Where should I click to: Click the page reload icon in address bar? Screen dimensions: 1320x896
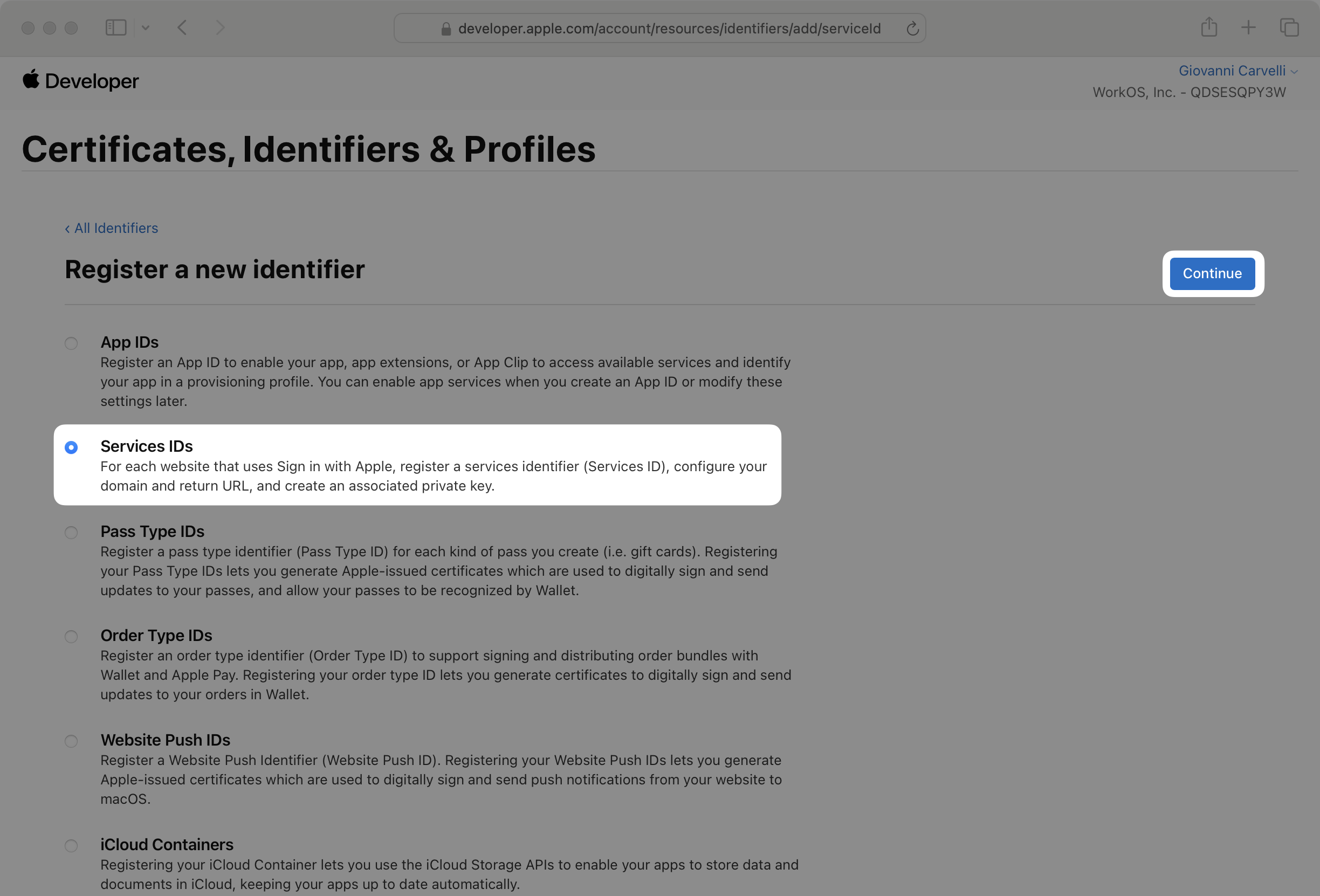(912, 28)
